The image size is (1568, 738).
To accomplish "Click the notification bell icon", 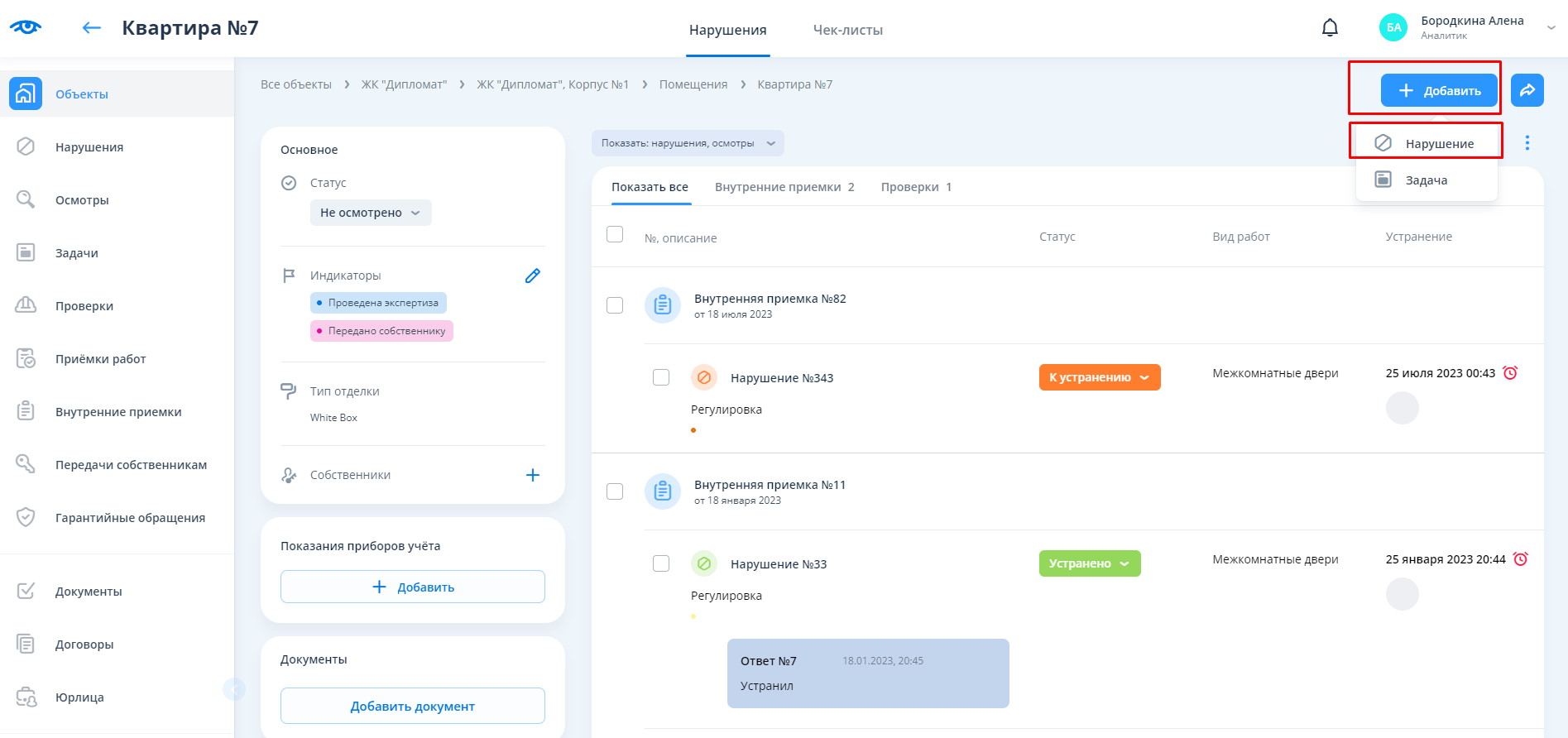I will (1330, 28).
